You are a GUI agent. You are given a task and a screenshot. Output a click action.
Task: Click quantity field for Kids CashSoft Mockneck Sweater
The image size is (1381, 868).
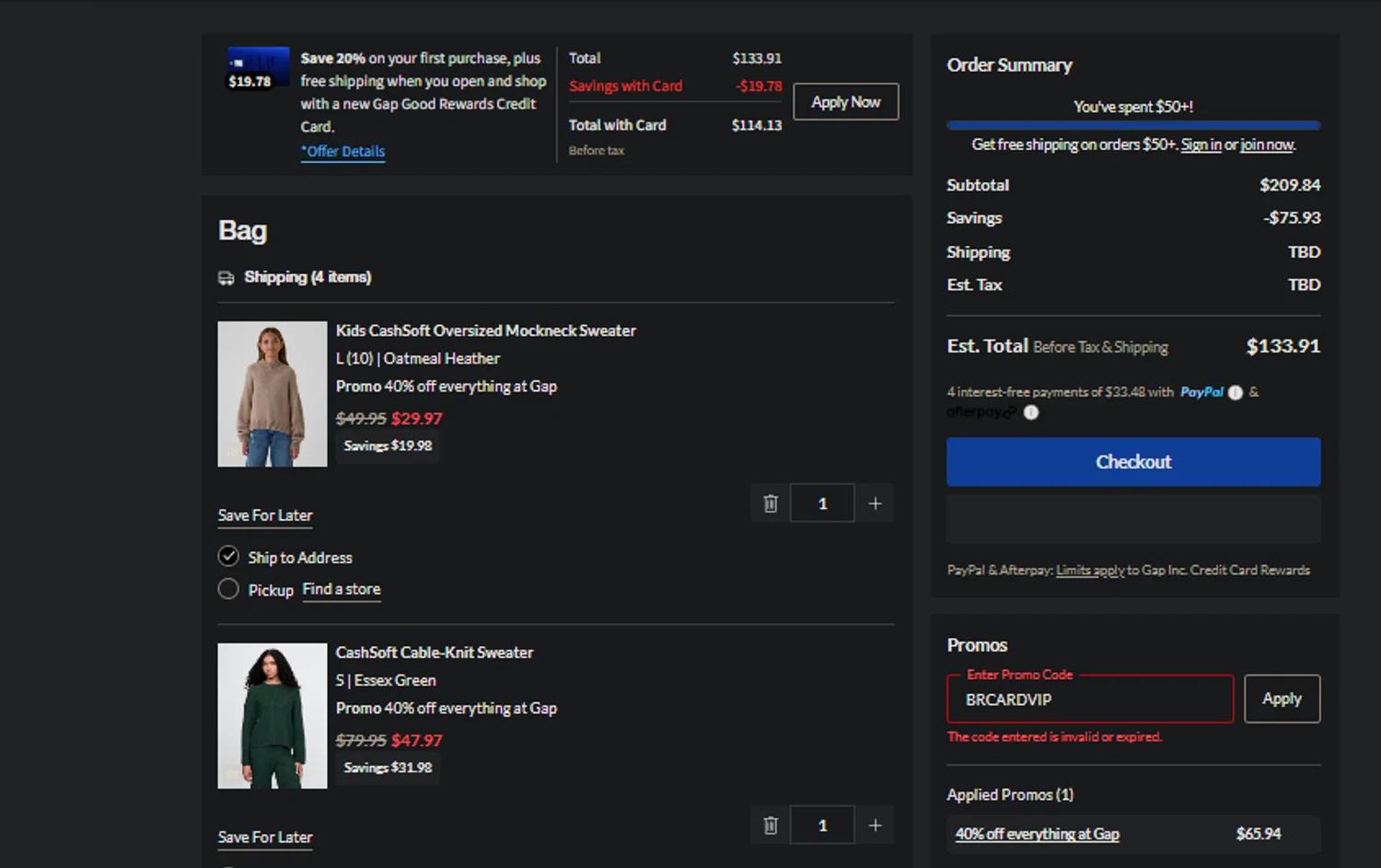click(822, 503)
